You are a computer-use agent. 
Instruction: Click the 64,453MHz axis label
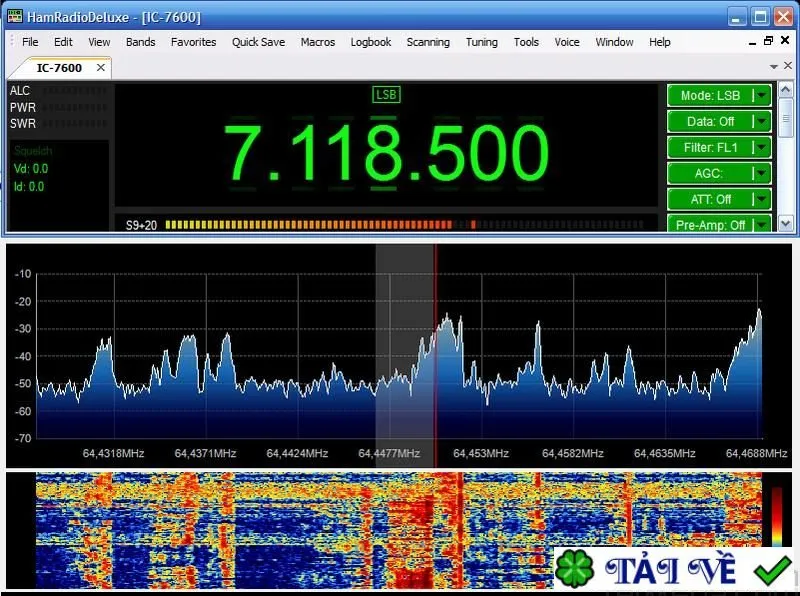pos(481,453)
